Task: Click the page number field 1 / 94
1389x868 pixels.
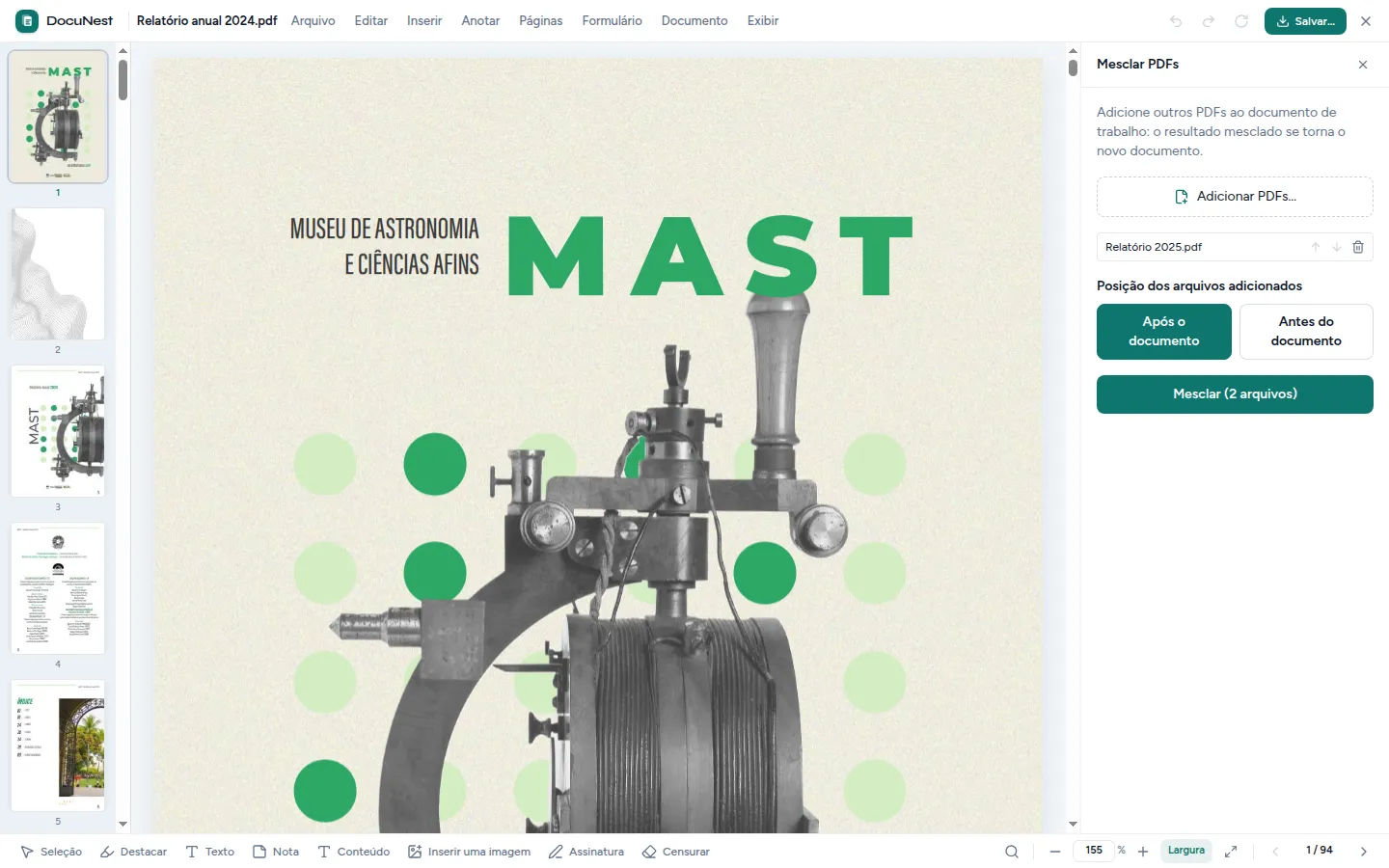Action: (1320, 851)
